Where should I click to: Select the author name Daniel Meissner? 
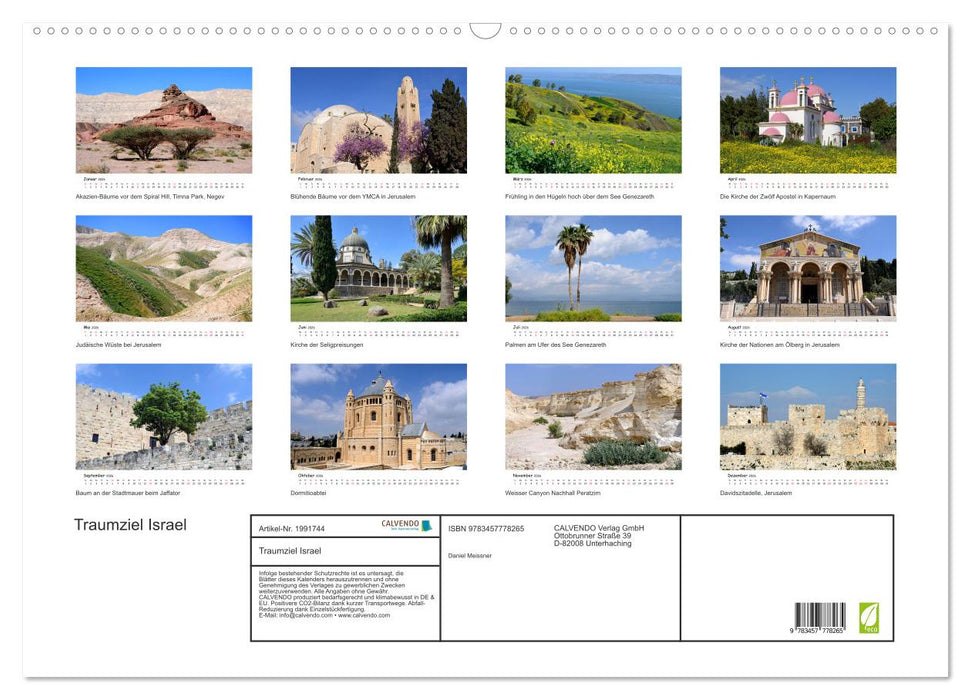point(470,554)
